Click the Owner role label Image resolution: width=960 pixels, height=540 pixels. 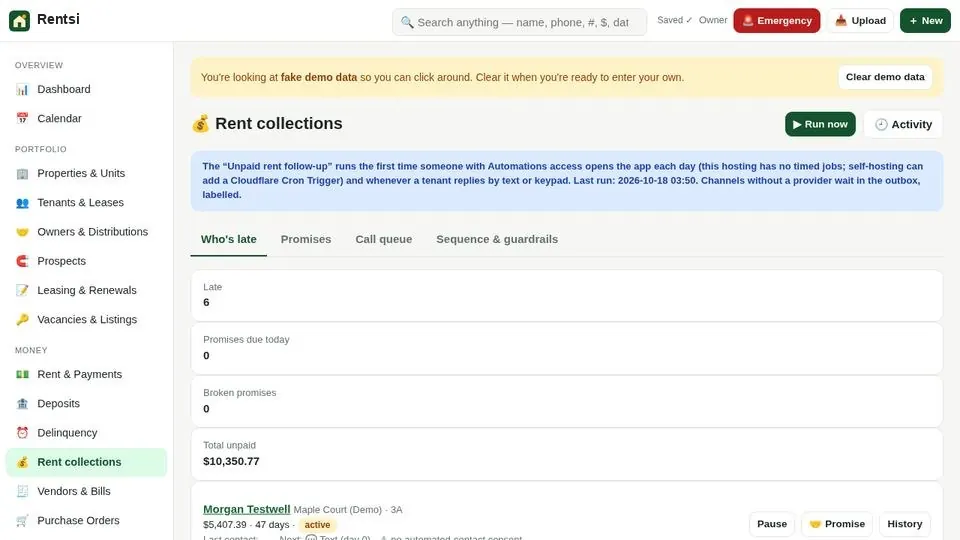click(713, 20)
